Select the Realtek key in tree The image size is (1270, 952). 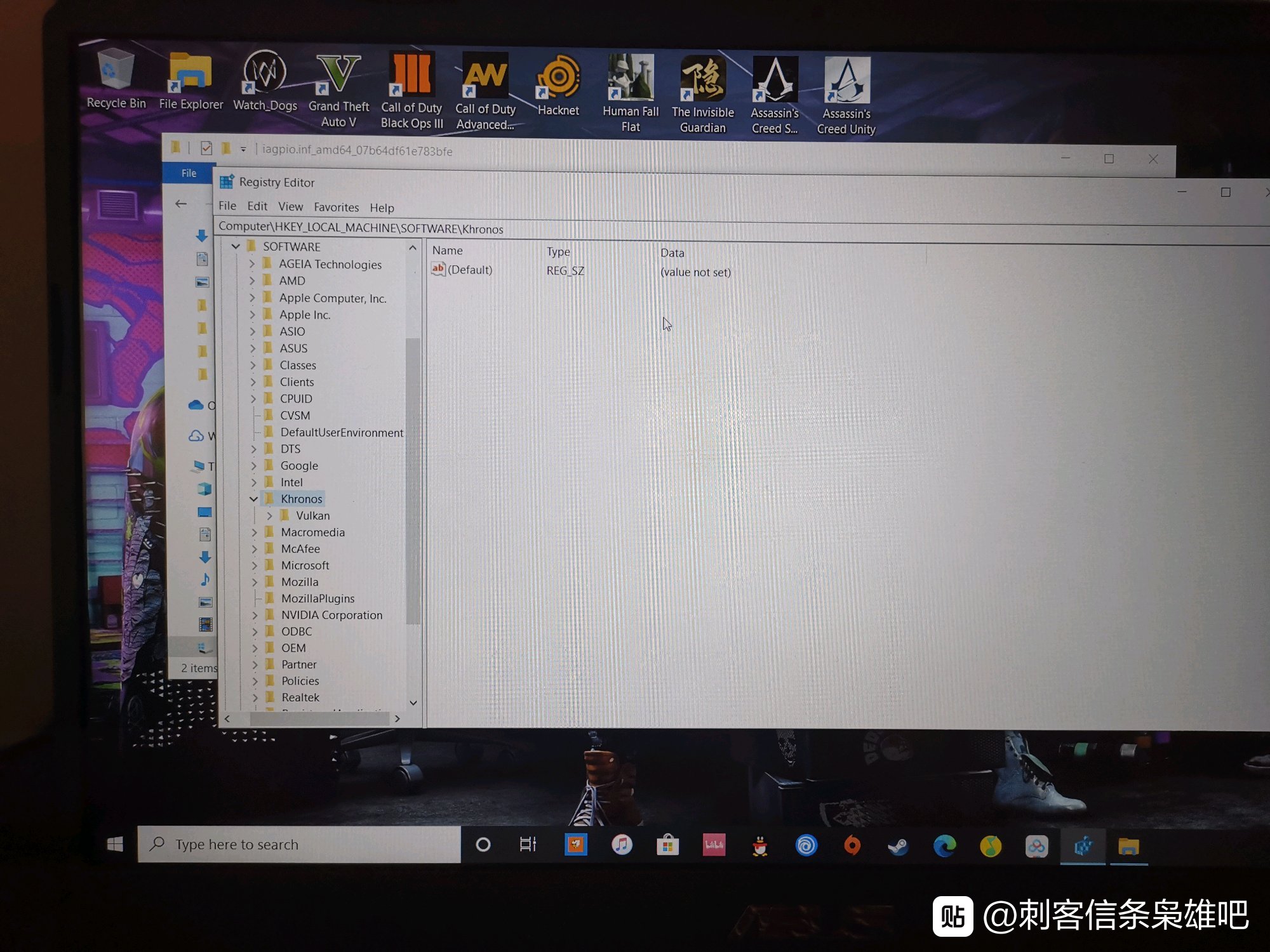click(300, 697)
